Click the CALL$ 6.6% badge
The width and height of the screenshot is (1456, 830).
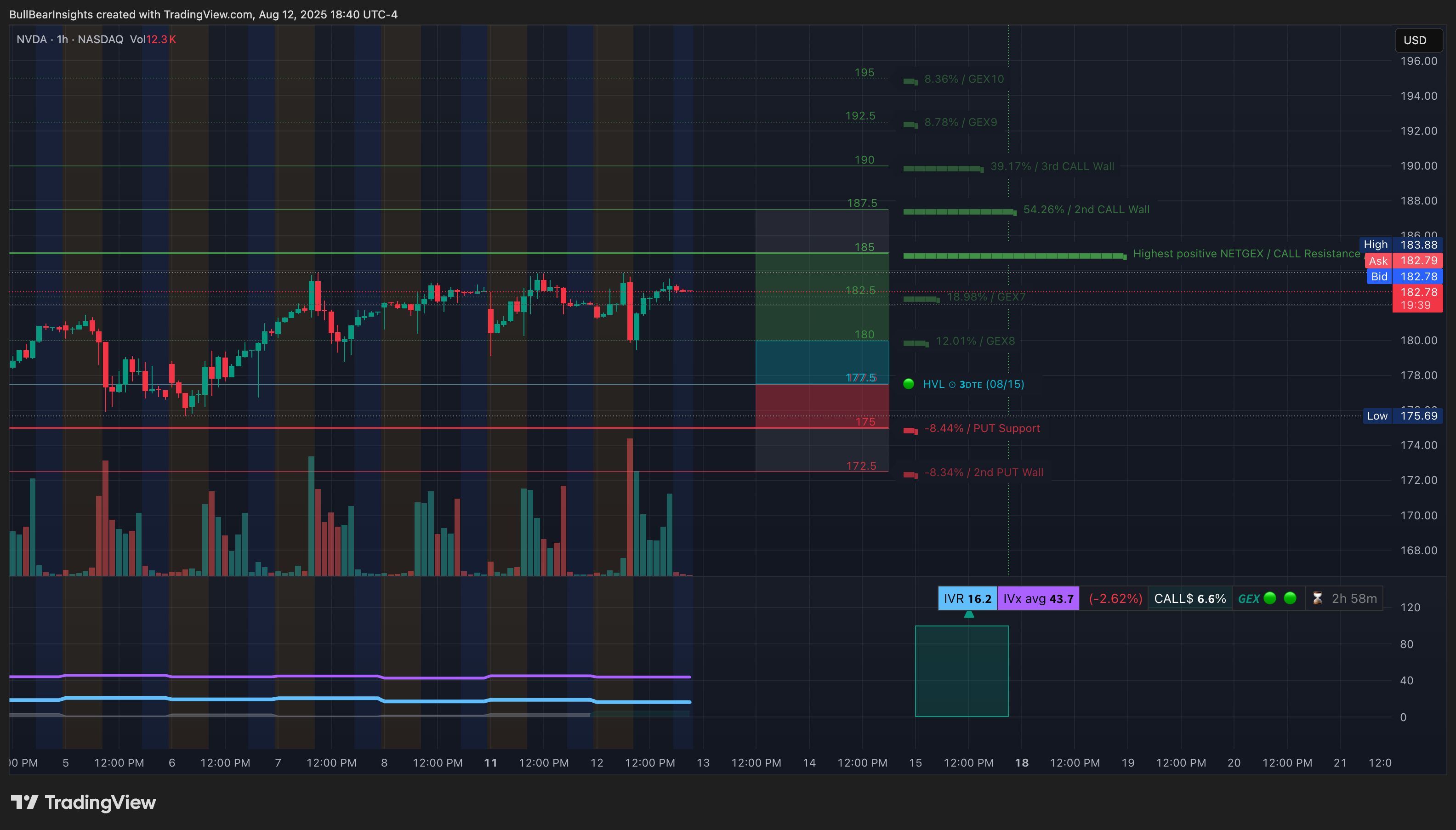[1190, 598]
